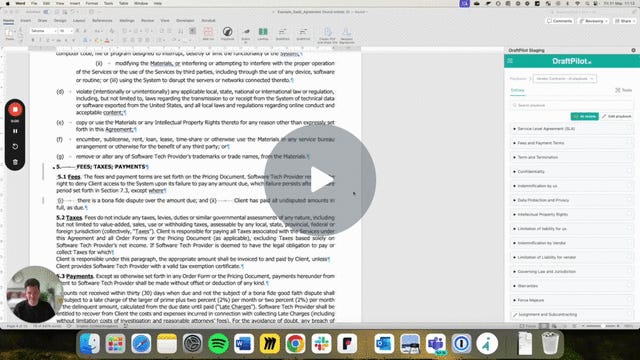Open the References ribbon tab

tap(102, 20)
